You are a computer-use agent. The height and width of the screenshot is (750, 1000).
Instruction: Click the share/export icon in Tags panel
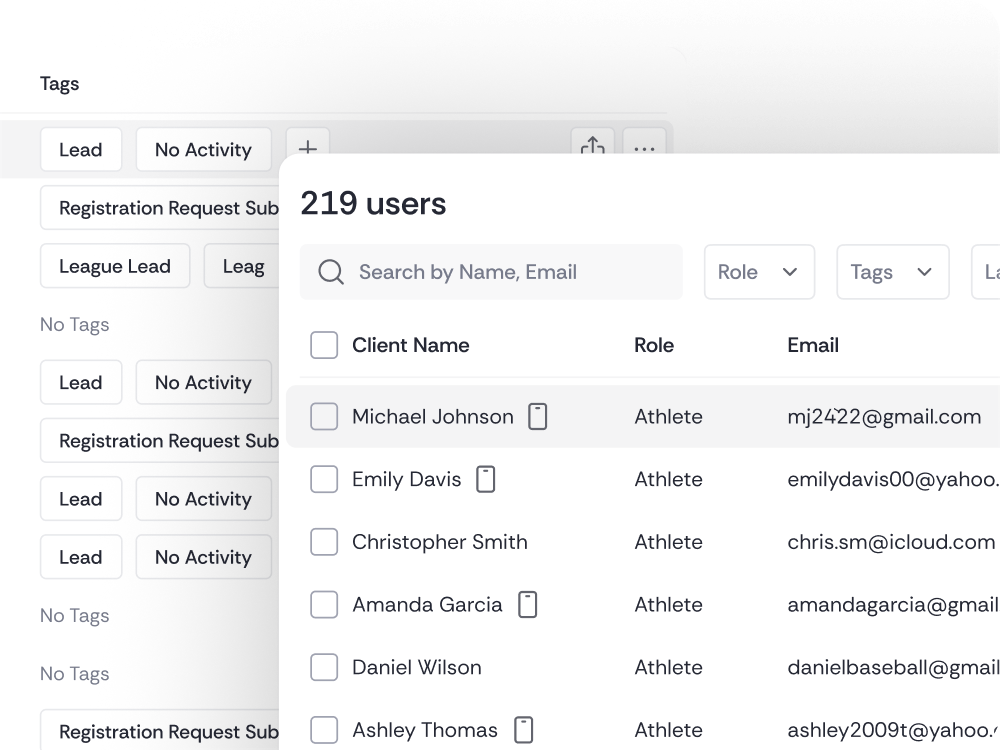click(593, 145)
